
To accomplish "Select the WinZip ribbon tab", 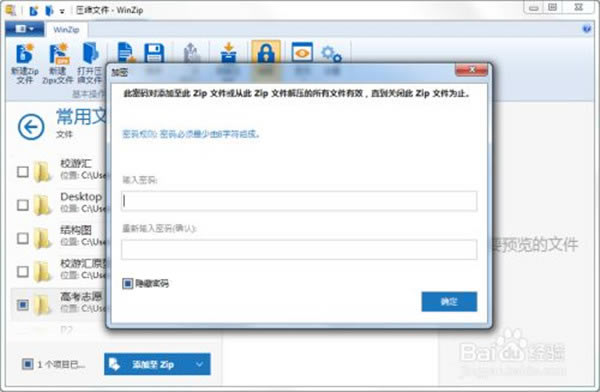I will pos(66,29).
